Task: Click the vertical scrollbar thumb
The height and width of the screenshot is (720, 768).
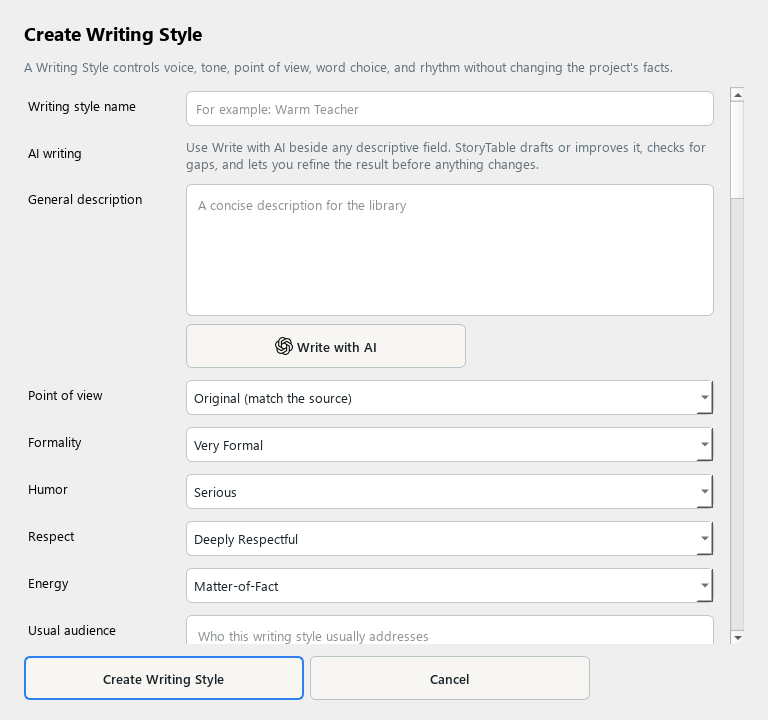Action: [737, 150]
